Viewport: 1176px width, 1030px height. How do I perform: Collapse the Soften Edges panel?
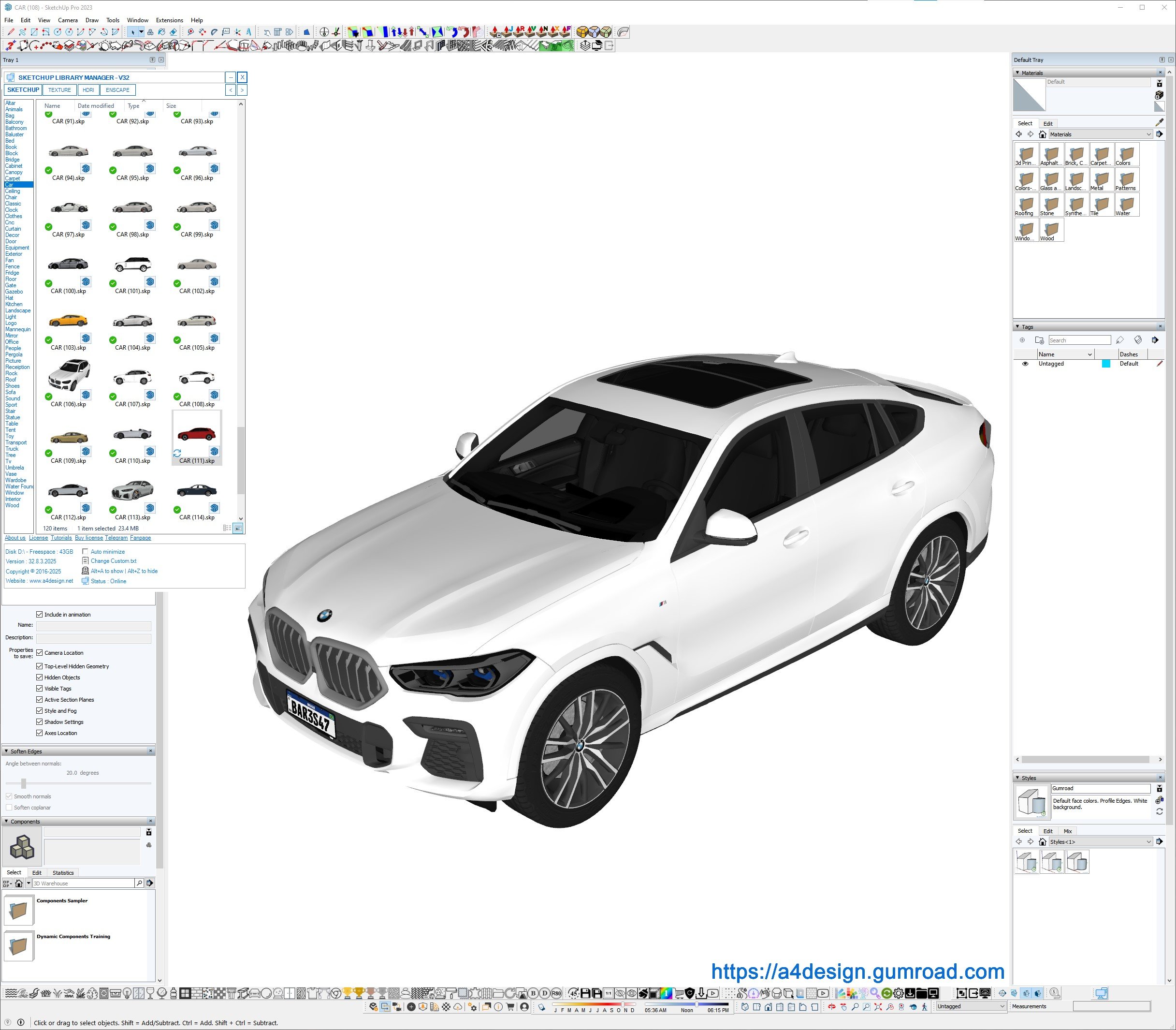[6, 751]
